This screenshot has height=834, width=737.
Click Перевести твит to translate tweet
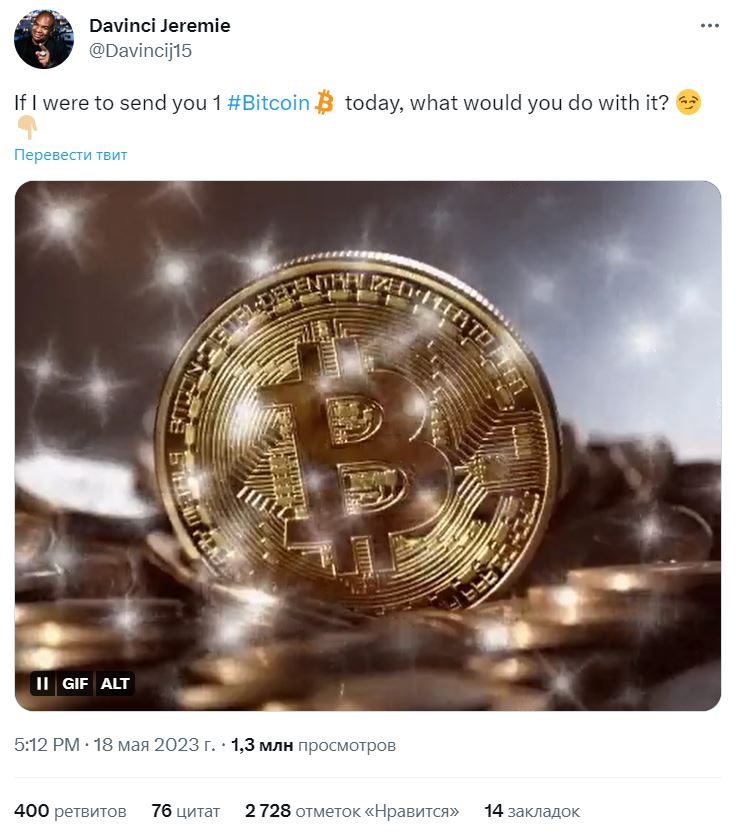pyautogui.click(x=71, y=155)
